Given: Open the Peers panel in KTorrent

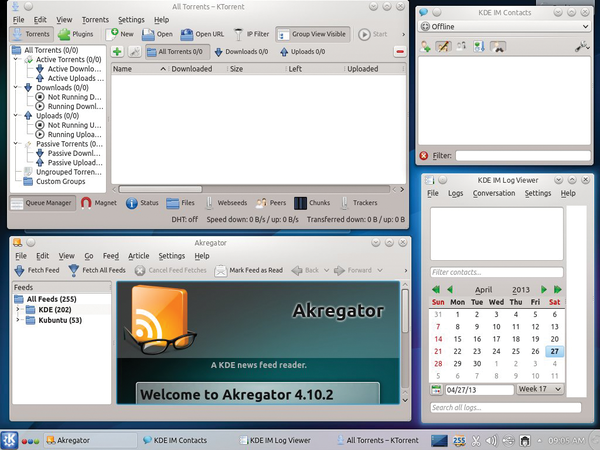Looking at the screenshot, I should (x=271, y=203).
